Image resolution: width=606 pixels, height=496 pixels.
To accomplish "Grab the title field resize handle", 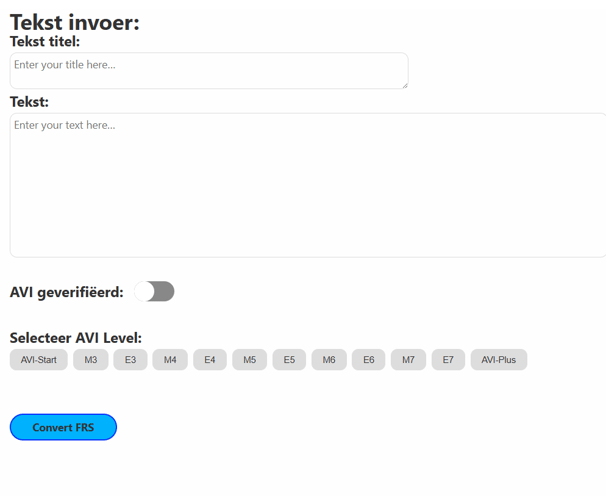I will (405, 85).
